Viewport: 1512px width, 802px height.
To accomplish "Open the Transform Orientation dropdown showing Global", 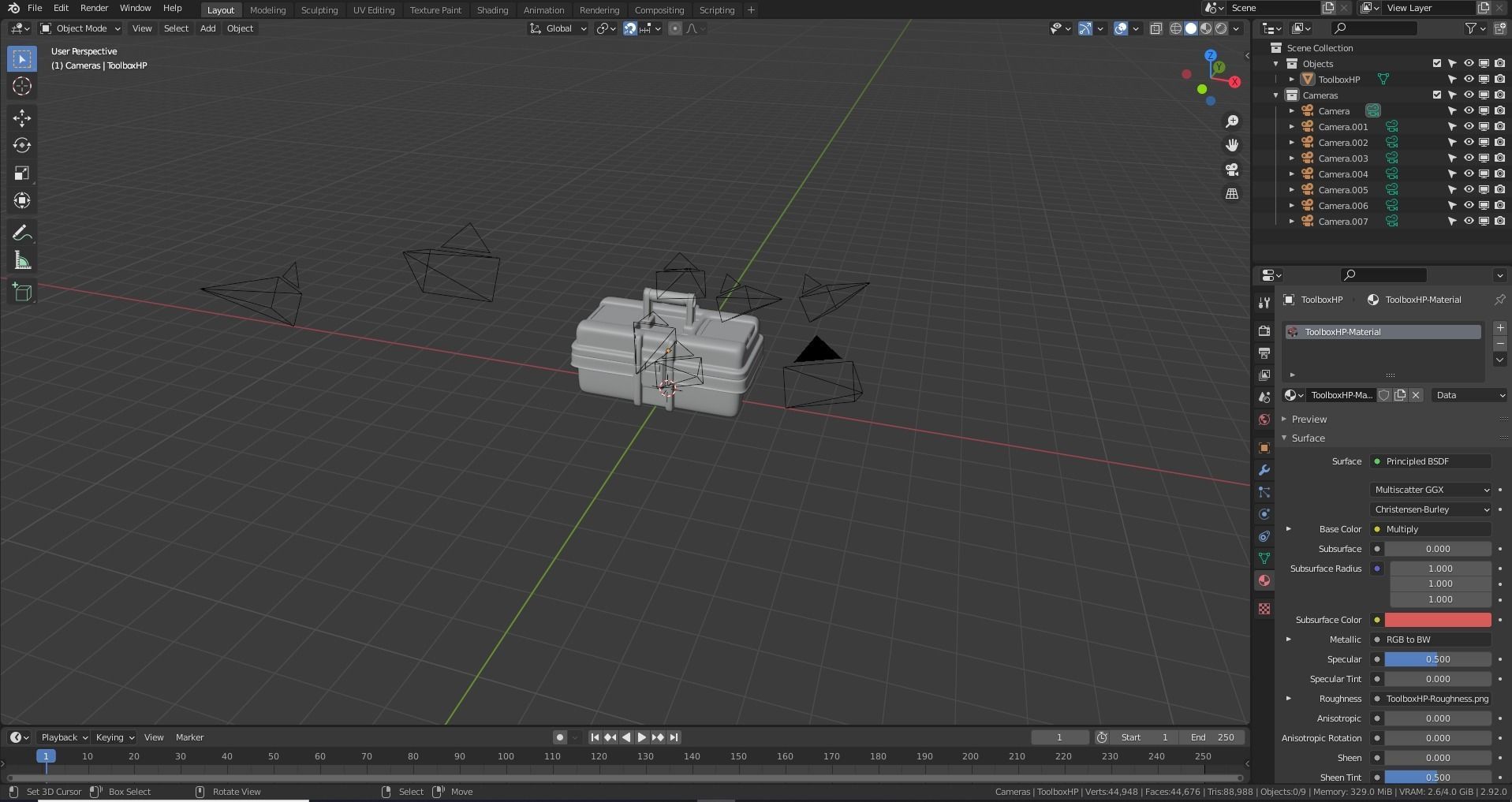I will (x=558, y=28).
